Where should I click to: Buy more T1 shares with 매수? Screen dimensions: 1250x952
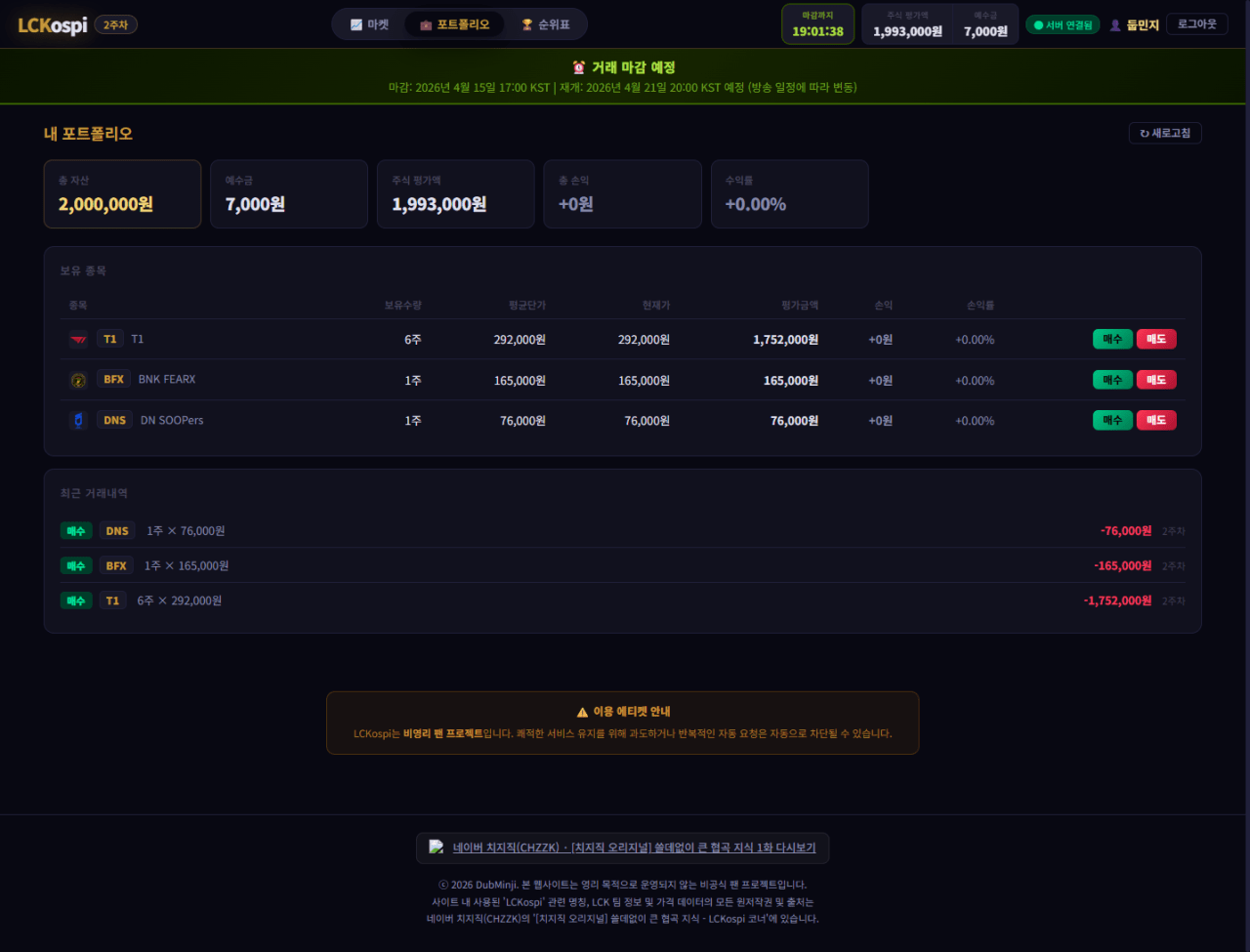click(x=1112, y=339)
